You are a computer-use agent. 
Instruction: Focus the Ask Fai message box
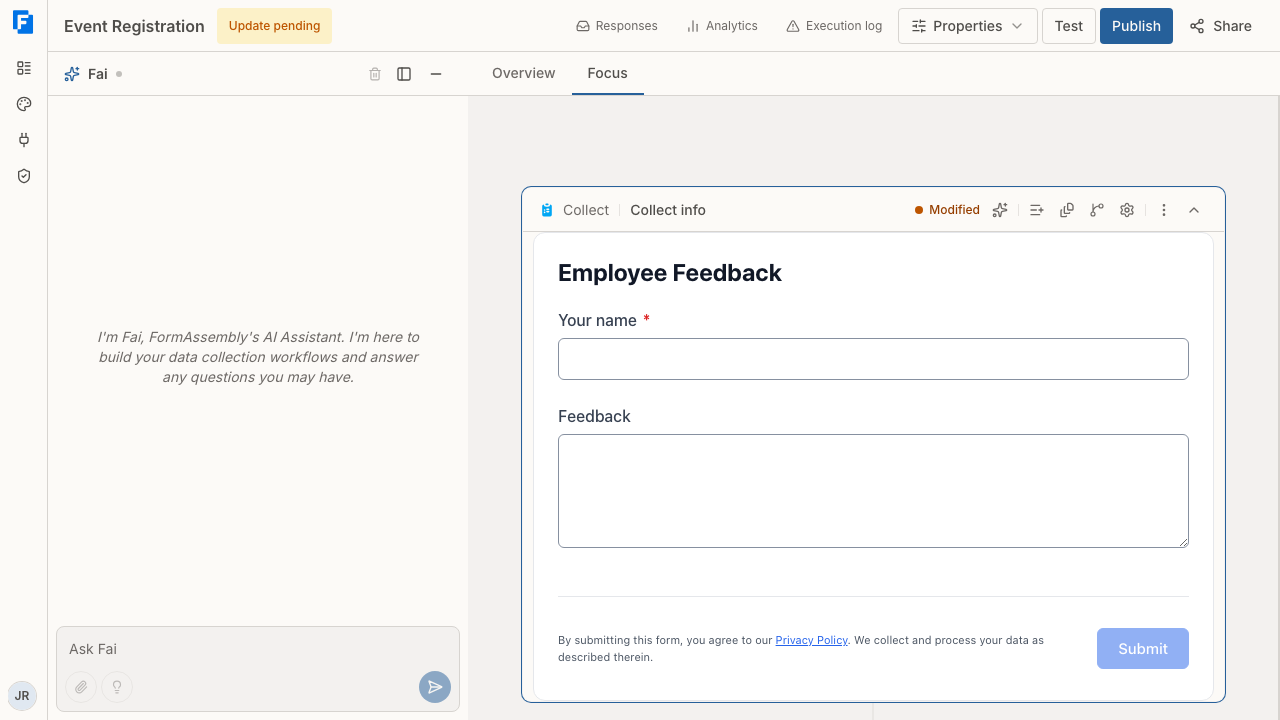click(x=258, y=649)
